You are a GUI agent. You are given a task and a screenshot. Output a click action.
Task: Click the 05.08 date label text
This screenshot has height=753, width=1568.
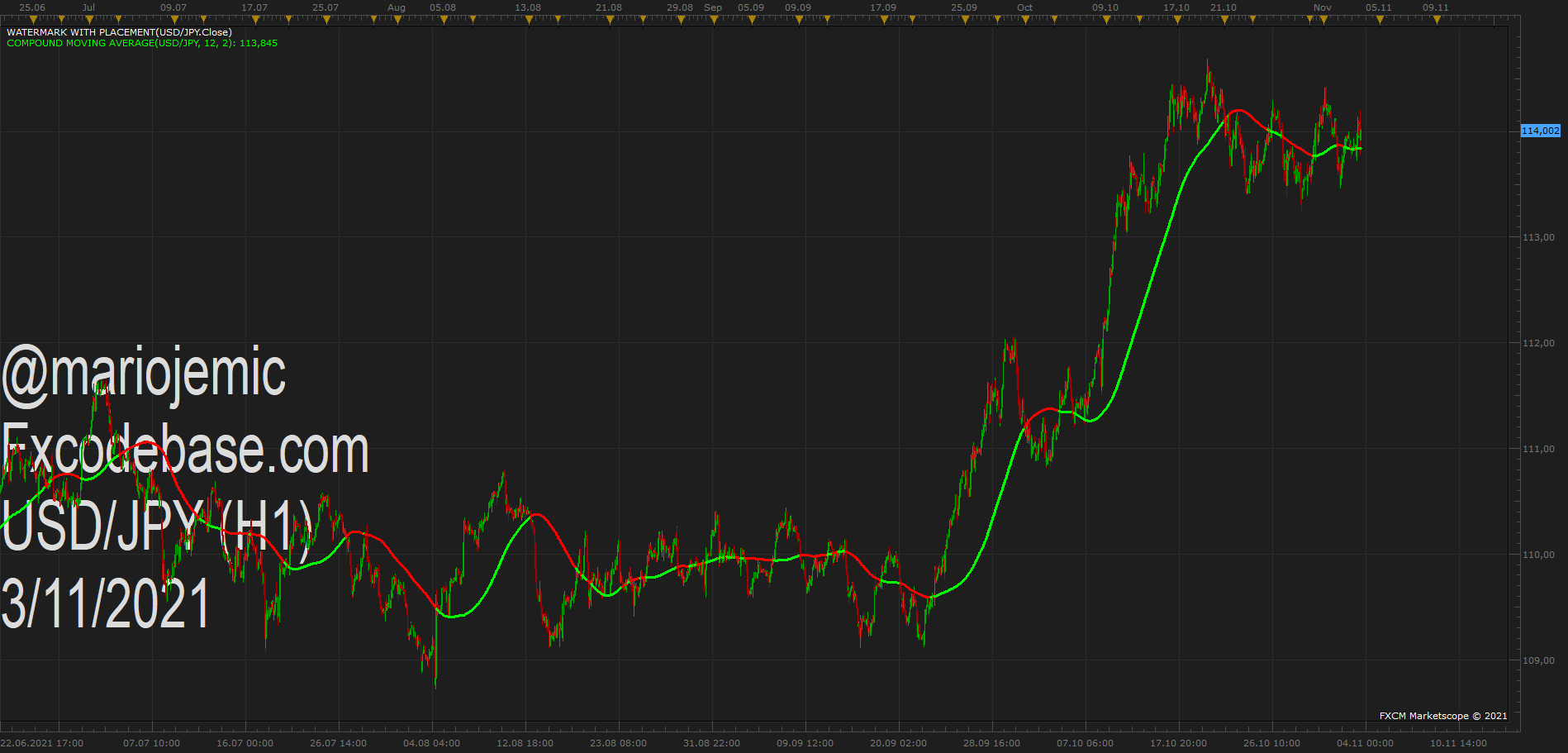443,7
